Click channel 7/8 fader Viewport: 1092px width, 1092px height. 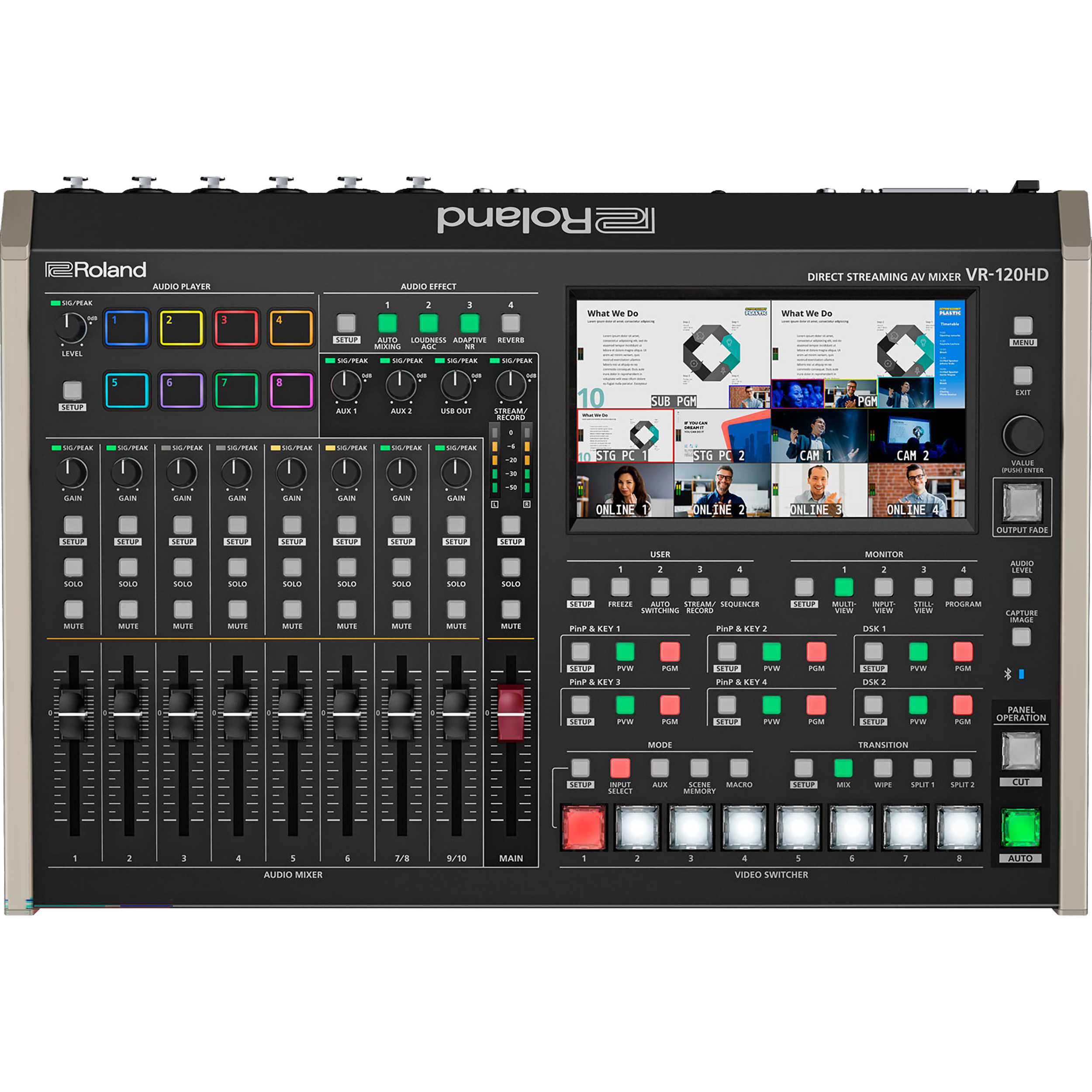[401, 715]
